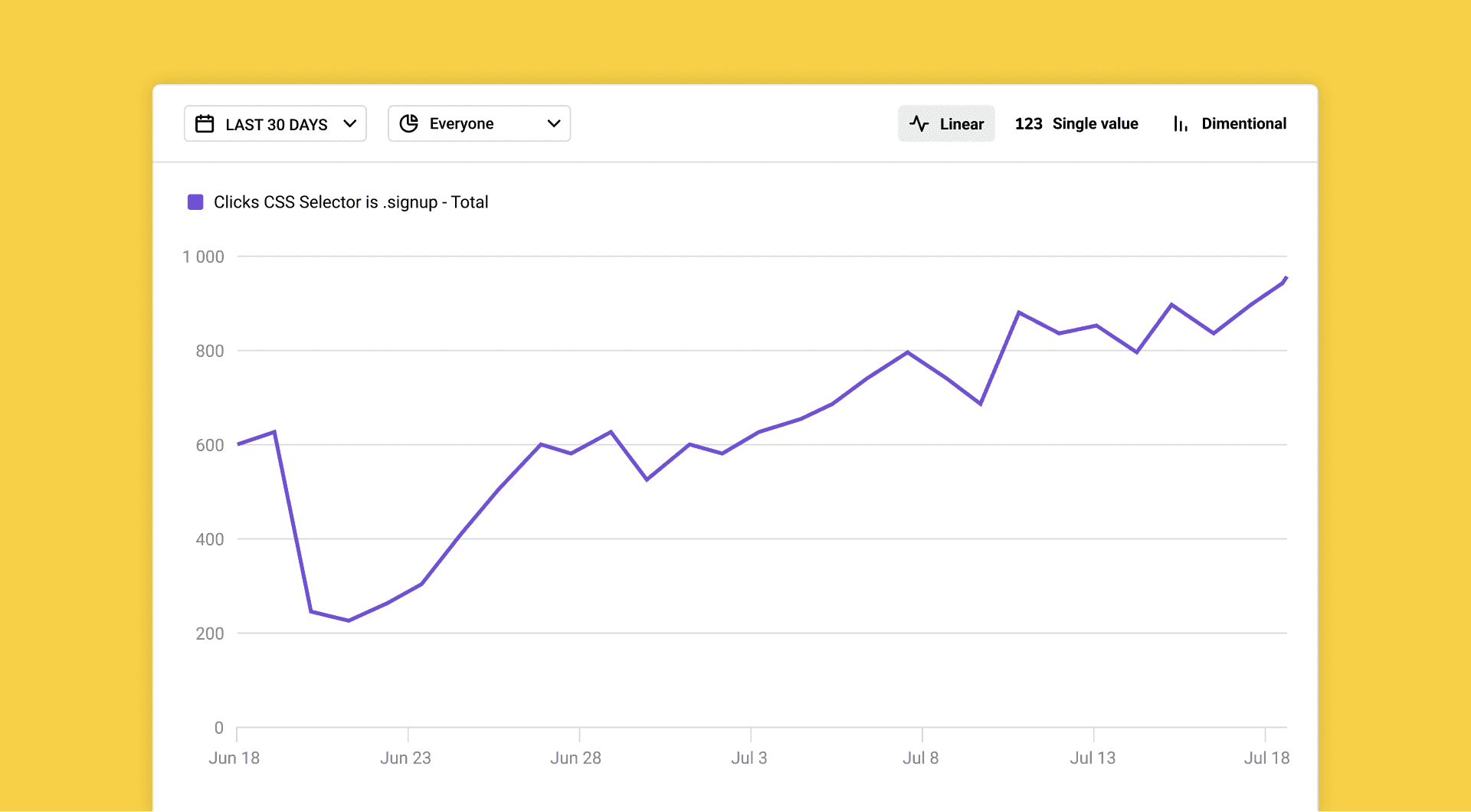
Task: Click the Jul 8 x-axis label
Action: (x=920, y=758)
